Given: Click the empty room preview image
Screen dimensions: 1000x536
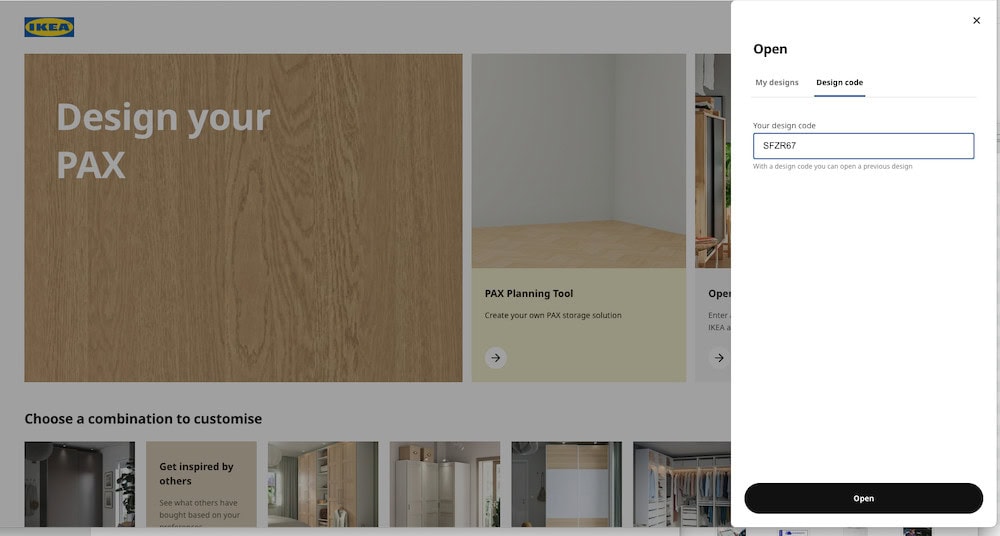Looking at the screenshot, I should click(x=578, y=161).
